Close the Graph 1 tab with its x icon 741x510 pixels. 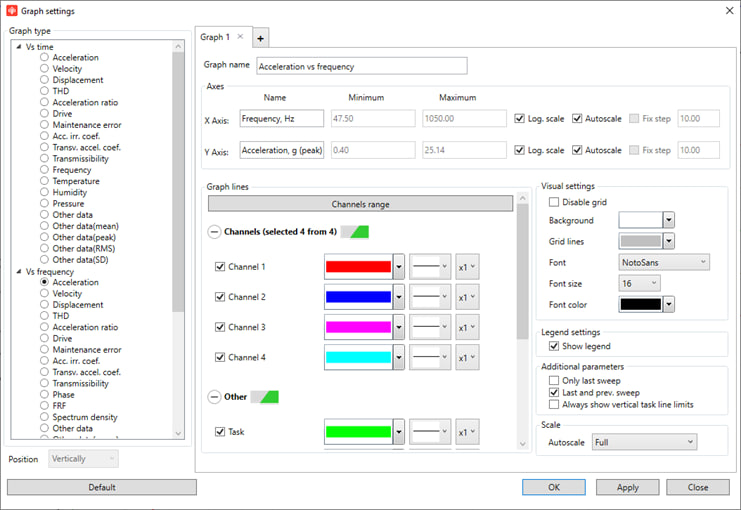coord(240,36)
